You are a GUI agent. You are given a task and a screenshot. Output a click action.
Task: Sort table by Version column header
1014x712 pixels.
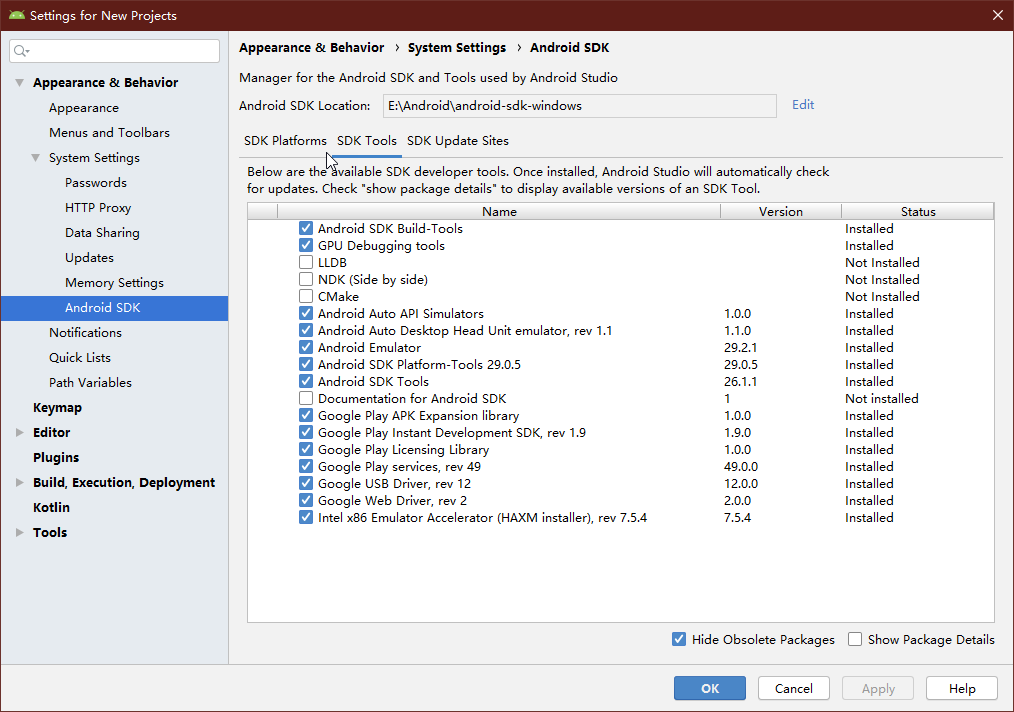tap(781, 211)
